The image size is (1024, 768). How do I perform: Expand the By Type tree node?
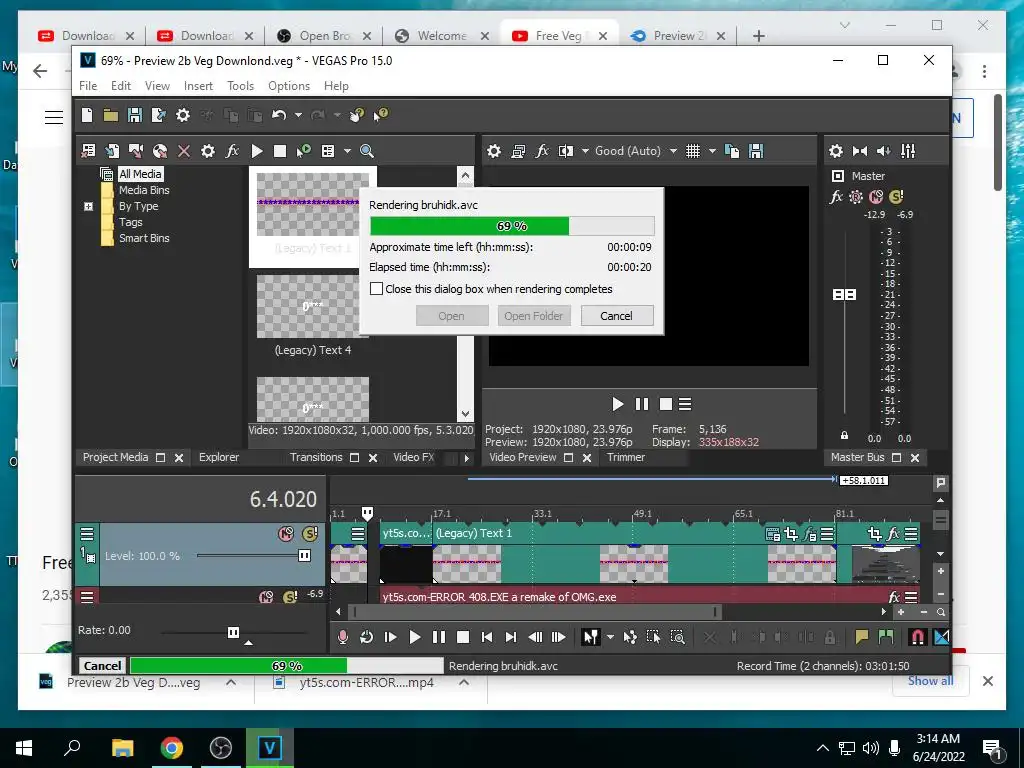pyautogui.click(x=89, y=206)
